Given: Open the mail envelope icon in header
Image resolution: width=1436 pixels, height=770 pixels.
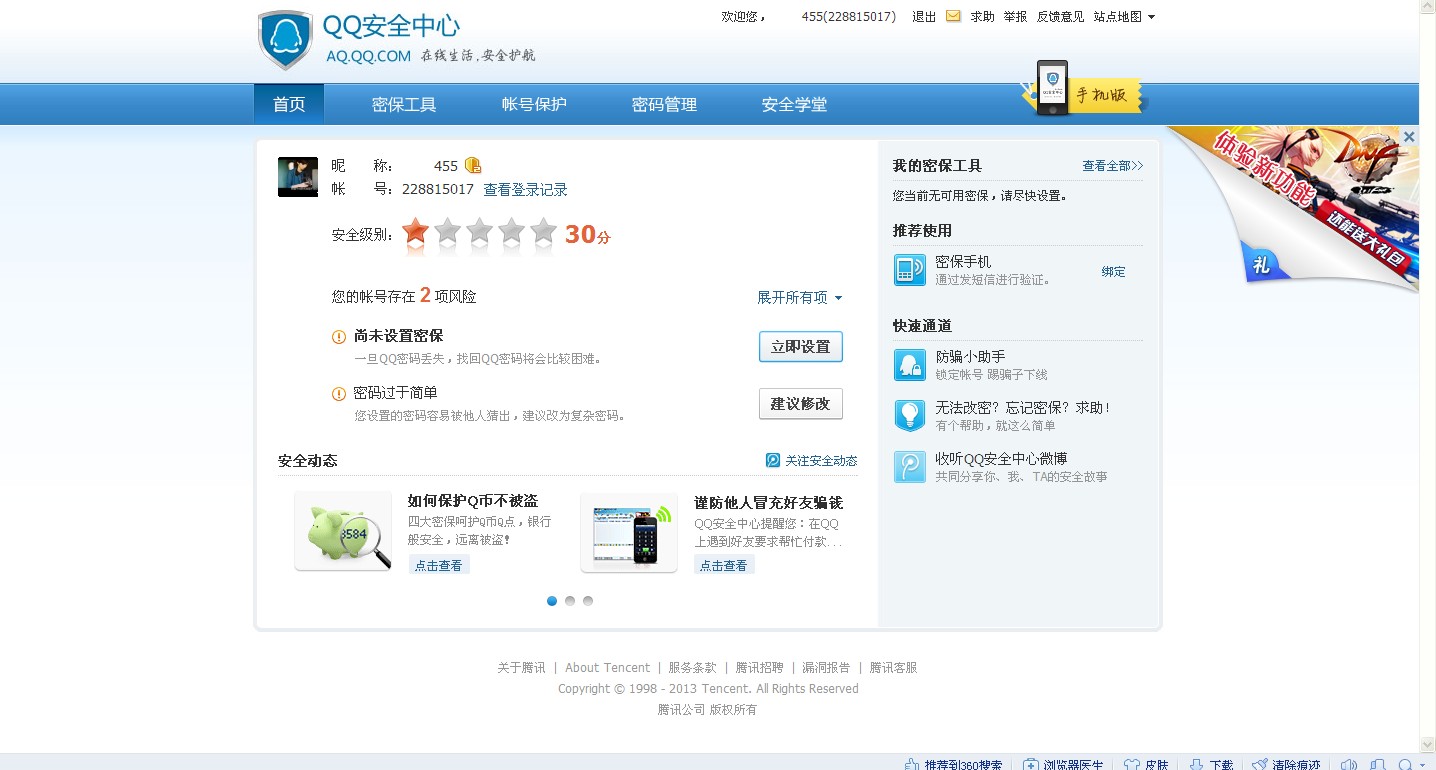Looking at the screenshot, I should (x=953, y=16).
